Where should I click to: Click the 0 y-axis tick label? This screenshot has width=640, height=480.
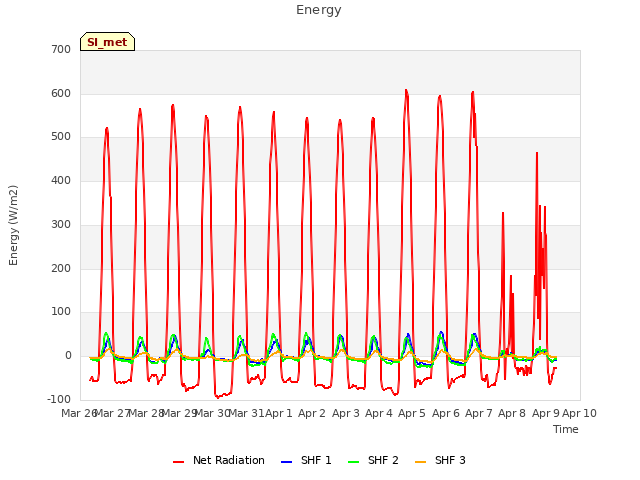click(68, 356)
